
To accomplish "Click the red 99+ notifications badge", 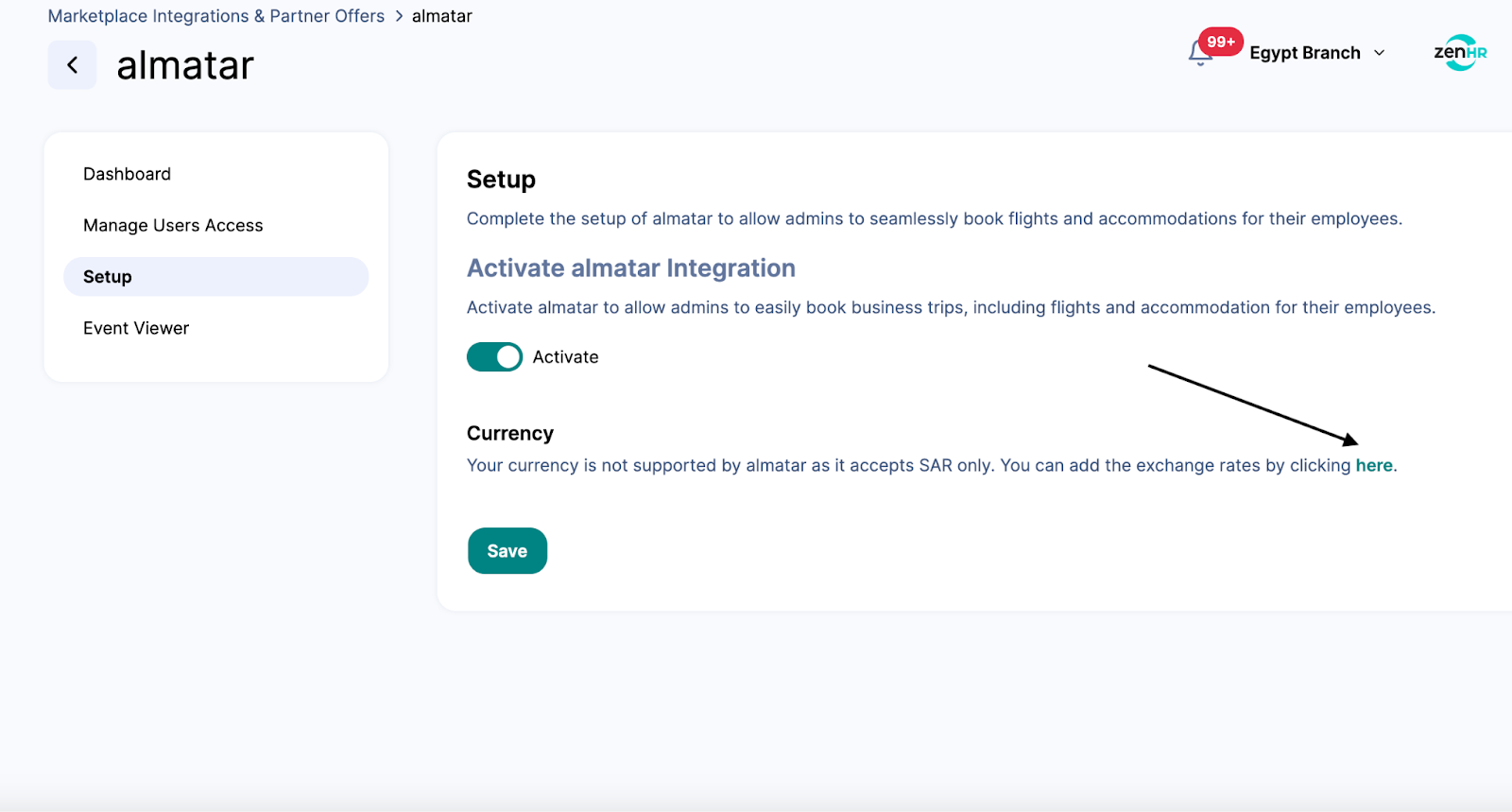I will click(1221, 42).
